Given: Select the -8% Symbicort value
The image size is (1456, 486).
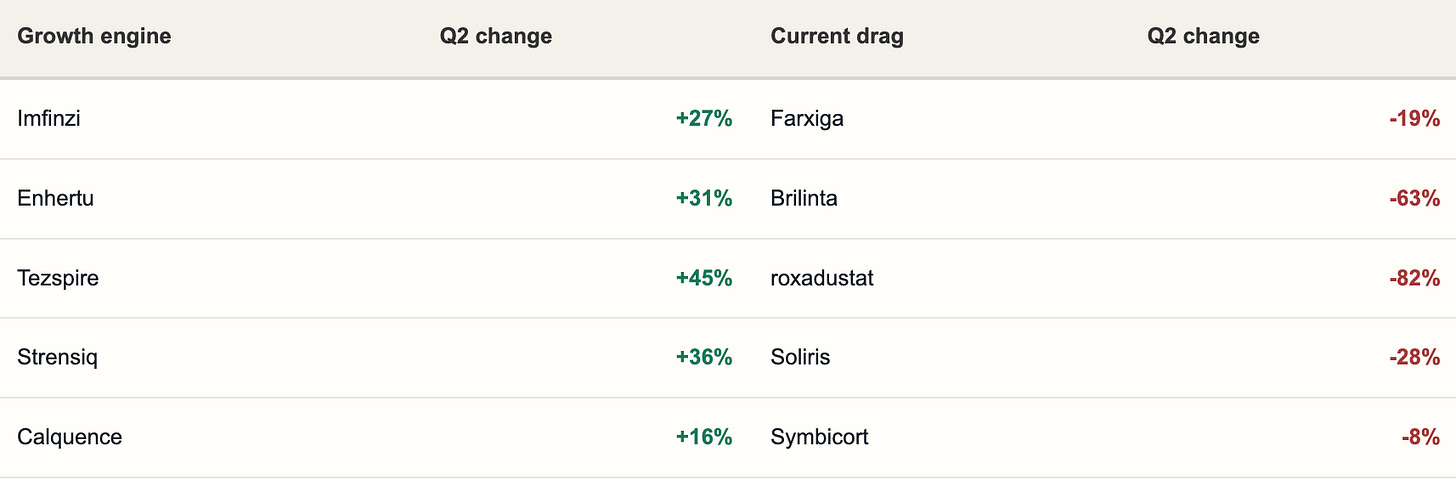Looking at the screenshot, I should click(1420, 437).
